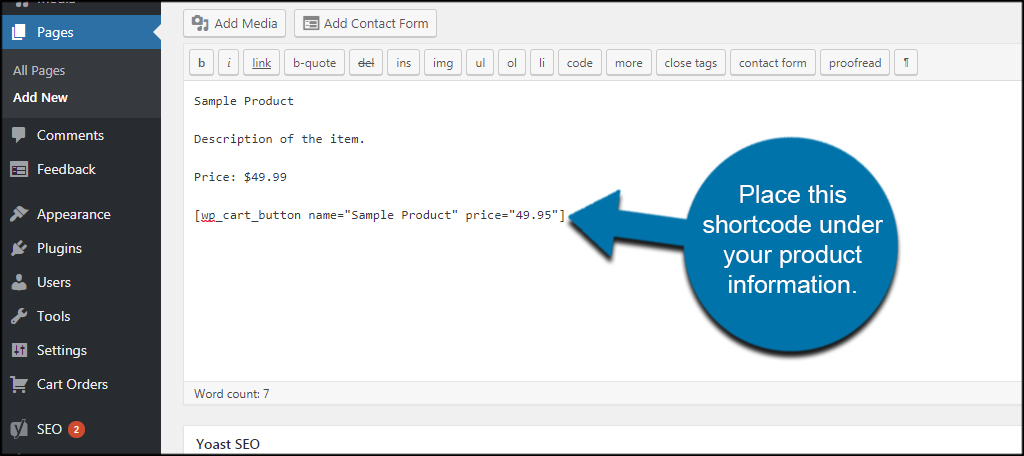Image resolution: width=1024 pixels, height=456 pixels.
Task: Click the wp_cart_button shortcode line
Action: (379, 215)
